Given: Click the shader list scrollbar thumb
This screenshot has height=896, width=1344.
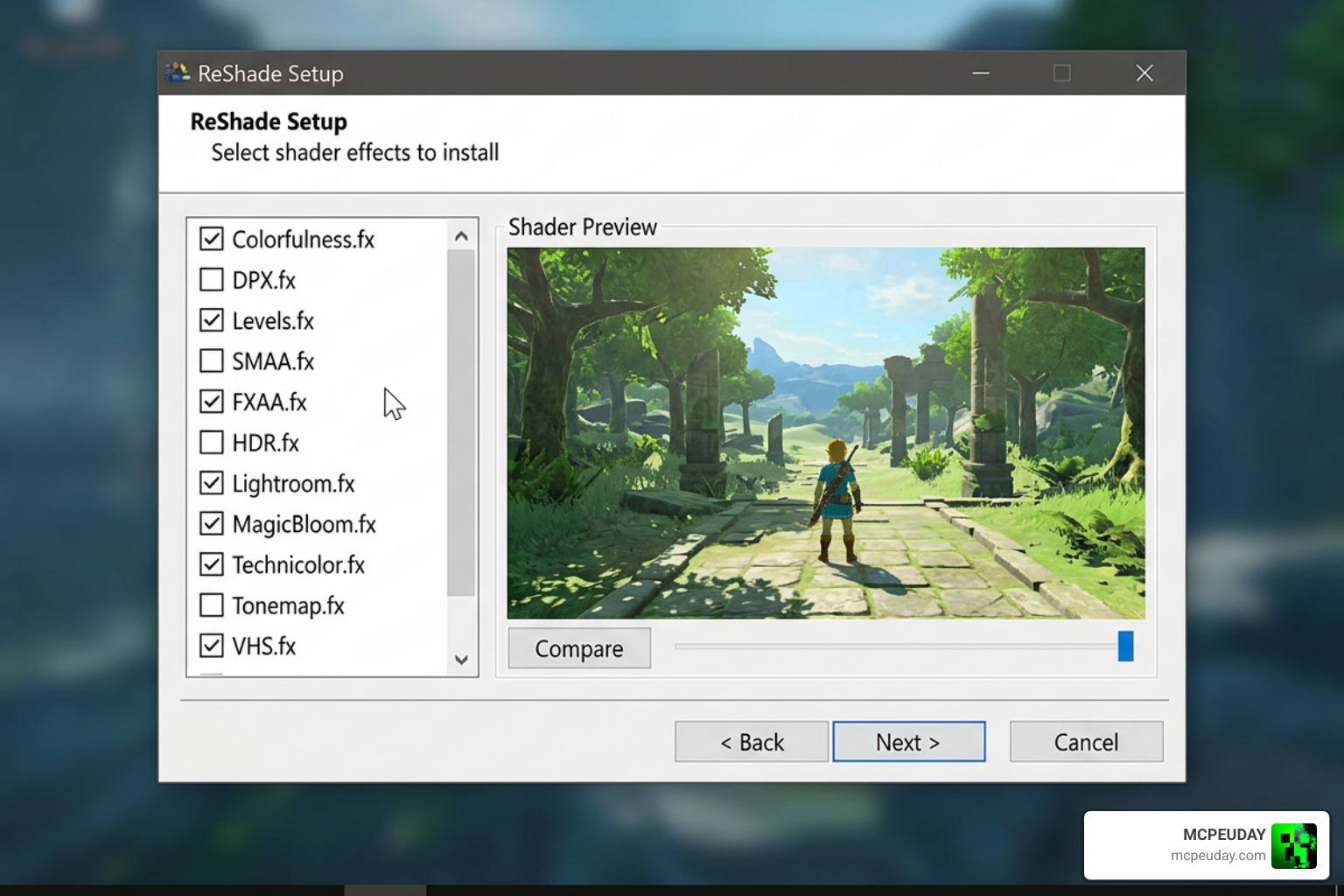Looking at the screenshot, I should point(461,423).
